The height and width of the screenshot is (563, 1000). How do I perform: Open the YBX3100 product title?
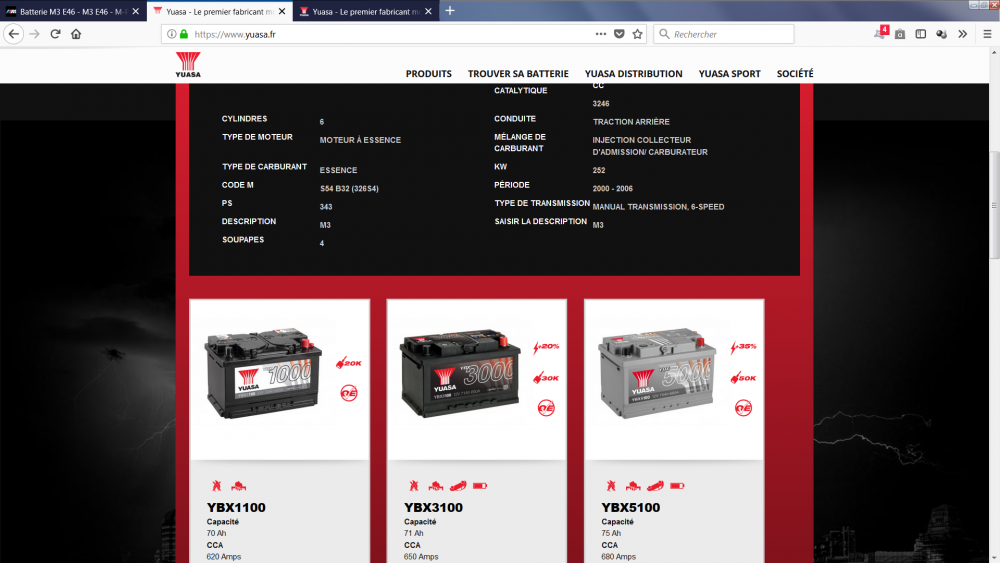433,508
